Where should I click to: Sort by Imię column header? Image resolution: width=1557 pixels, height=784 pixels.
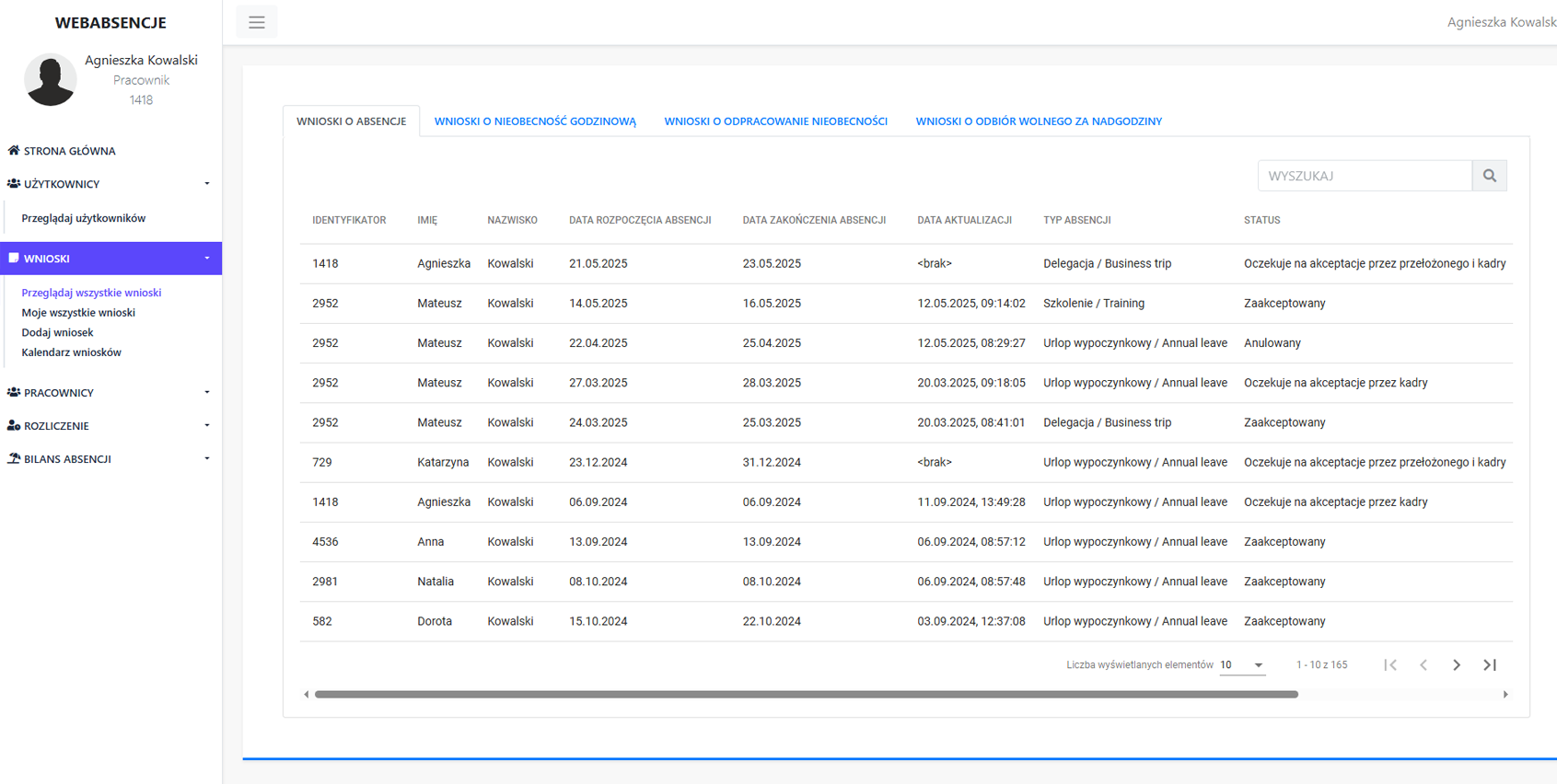point(427,221)
